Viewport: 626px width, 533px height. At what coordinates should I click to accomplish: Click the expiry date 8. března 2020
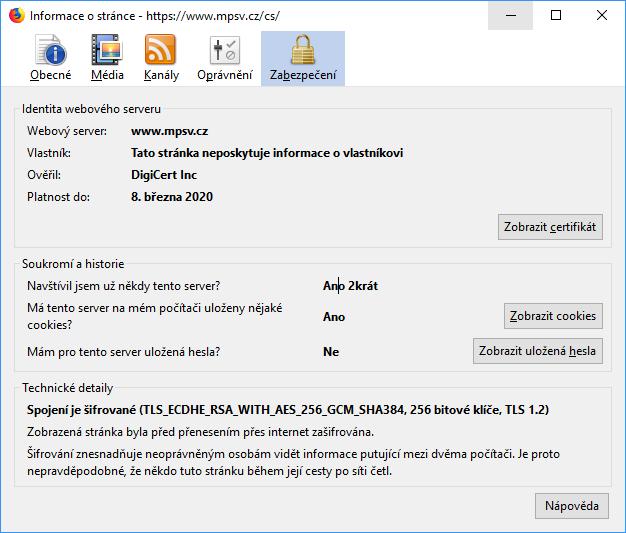[x=172, y=197]
